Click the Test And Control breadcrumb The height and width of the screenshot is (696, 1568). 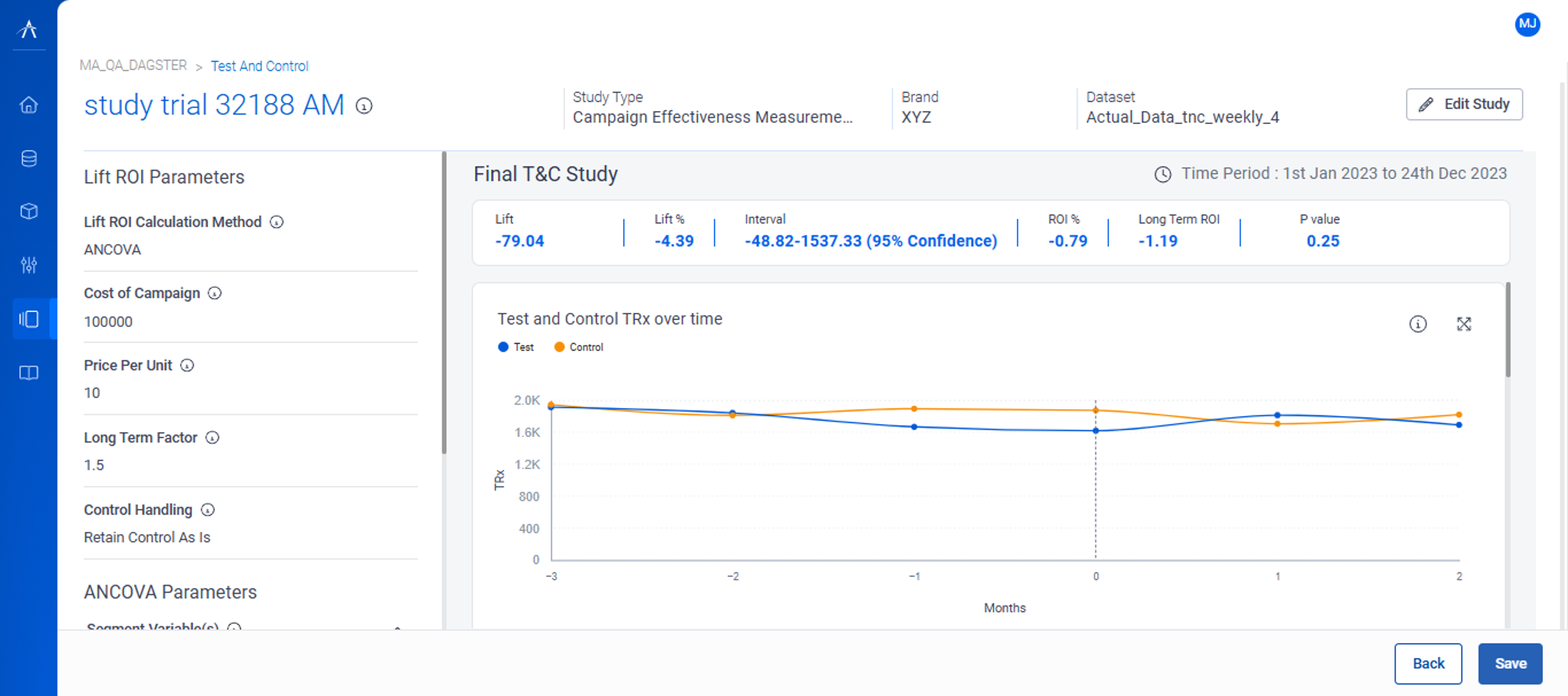point(259,66)
